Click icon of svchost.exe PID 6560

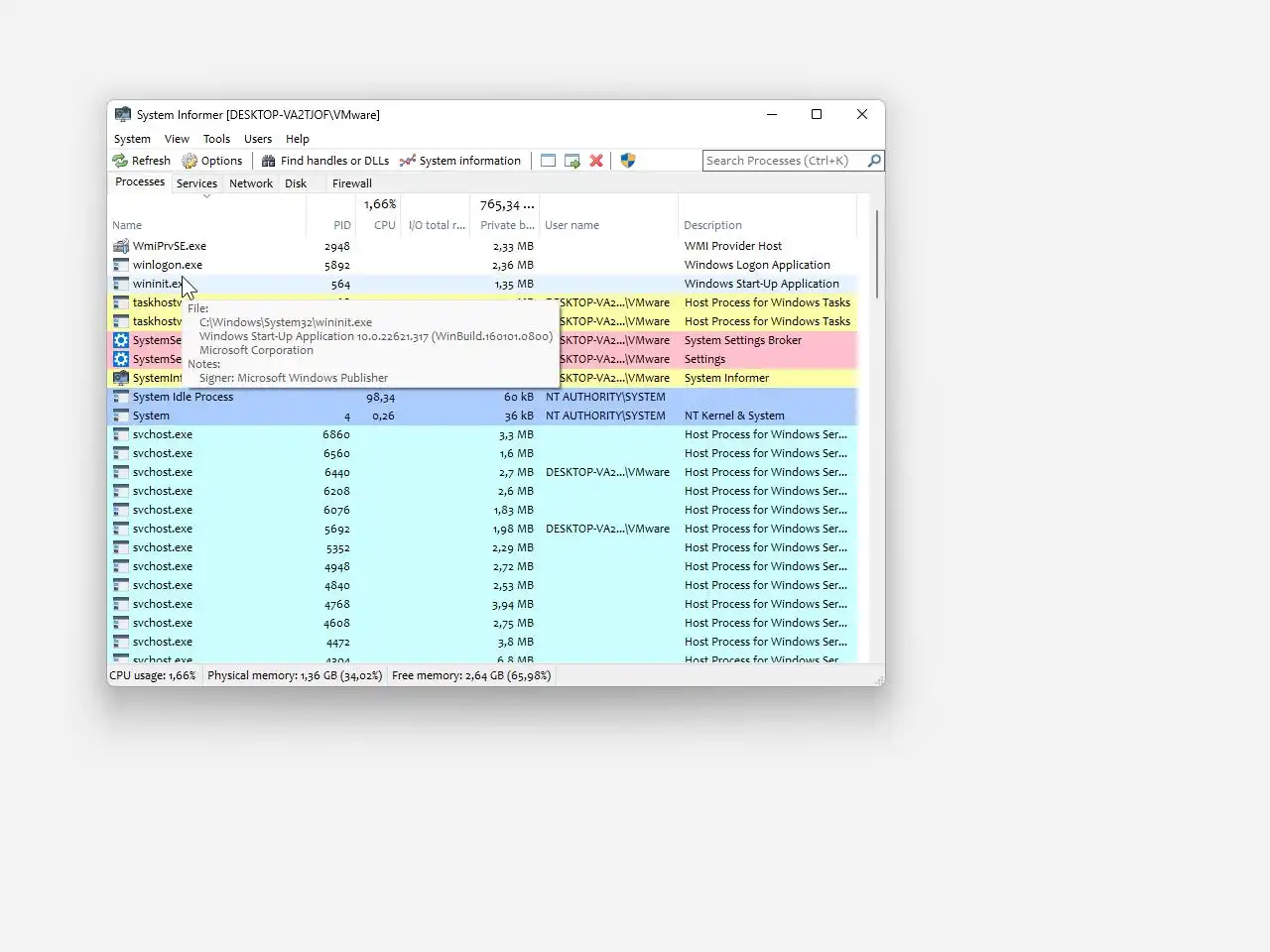pos(121,453)
